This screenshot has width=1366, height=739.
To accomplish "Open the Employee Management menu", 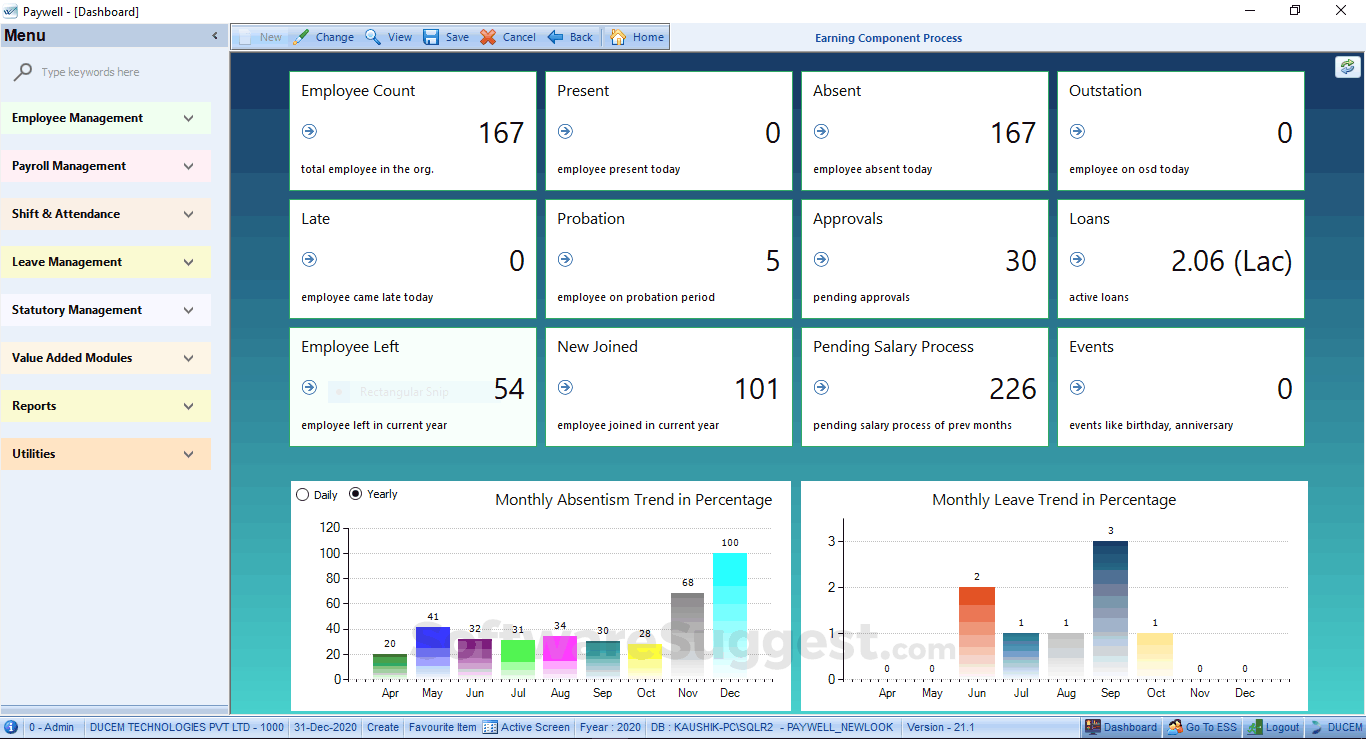I will pos(105,117).
